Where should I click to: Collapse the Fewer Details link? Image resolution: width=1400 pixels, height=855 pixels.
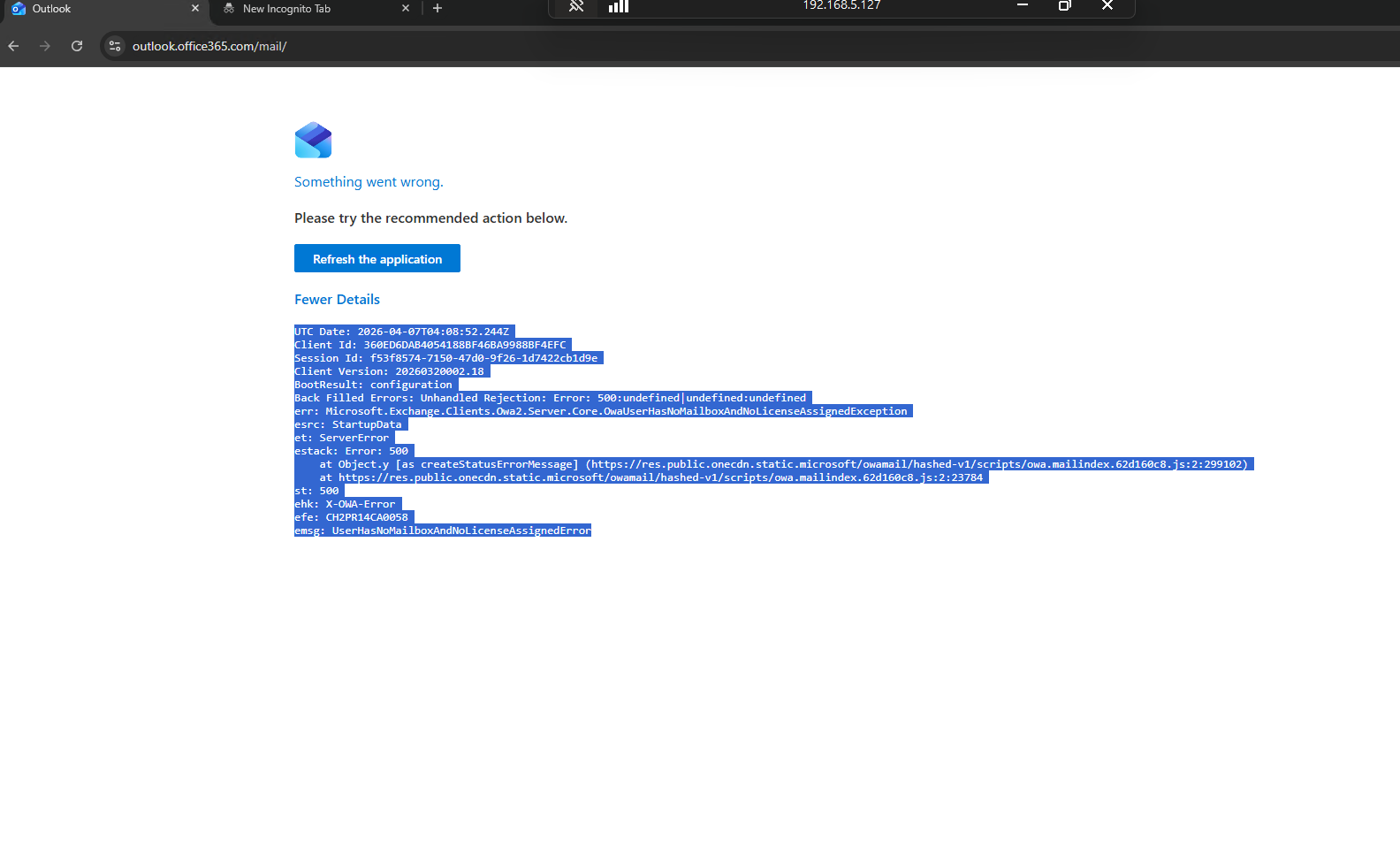click(x=337, y=300)
